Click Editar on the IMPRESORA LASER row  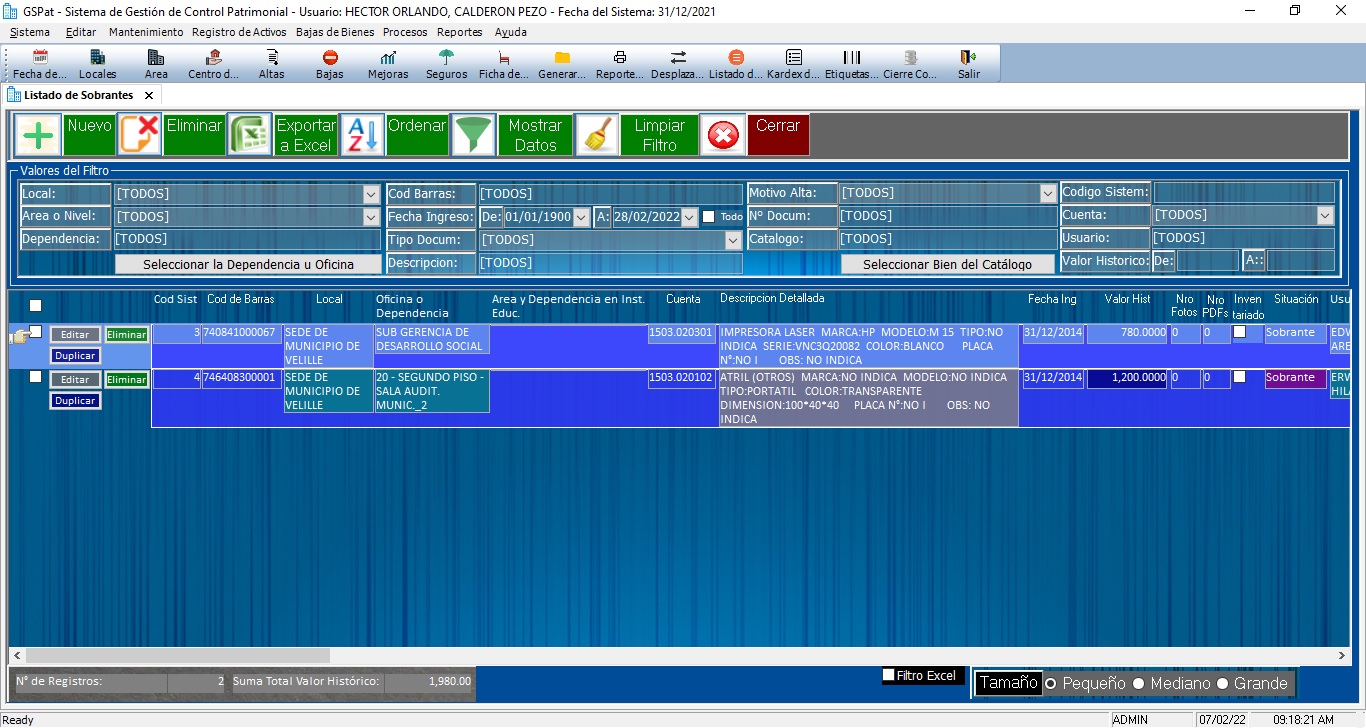tap(75, 335)
